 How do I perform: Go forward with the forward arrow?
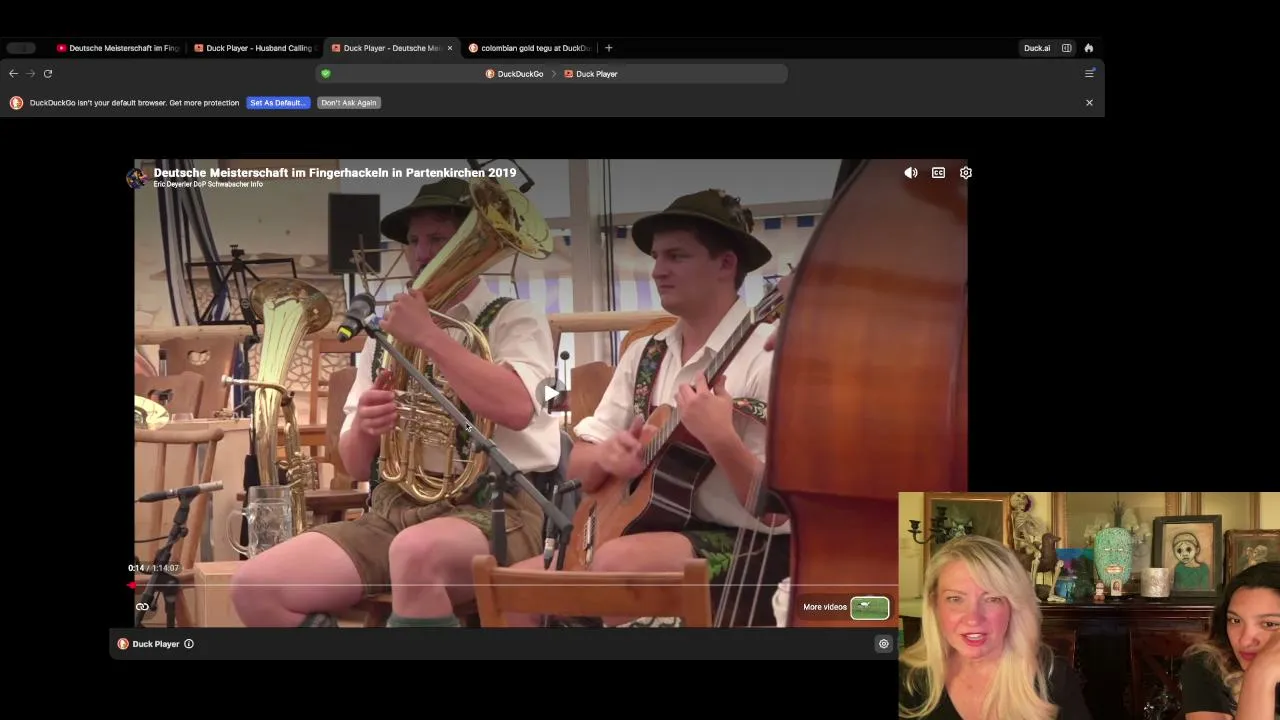click(x=31, y=73)
